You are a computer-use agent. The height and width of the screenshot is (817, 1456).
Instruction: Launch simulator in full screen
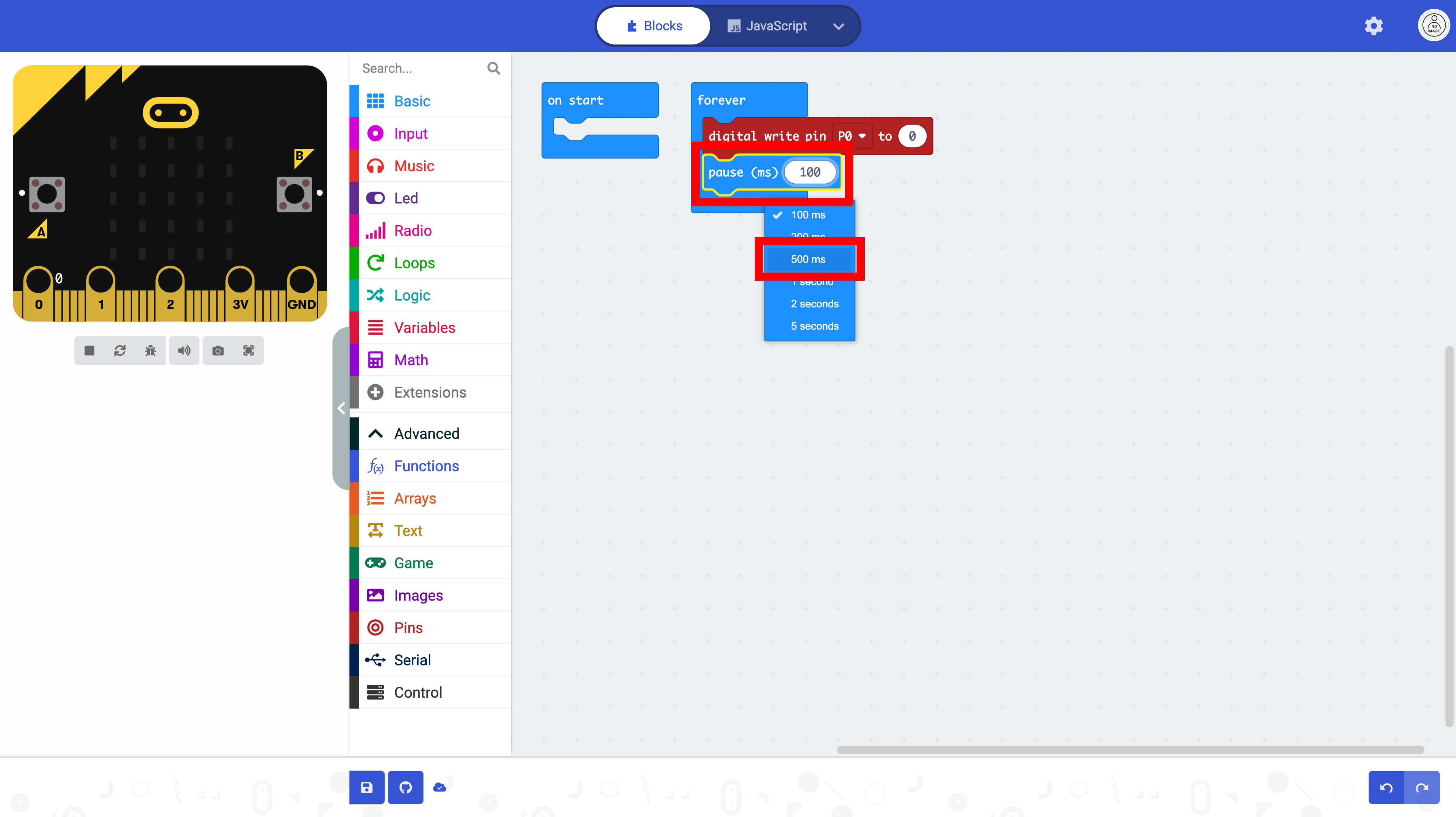point(248,351)
